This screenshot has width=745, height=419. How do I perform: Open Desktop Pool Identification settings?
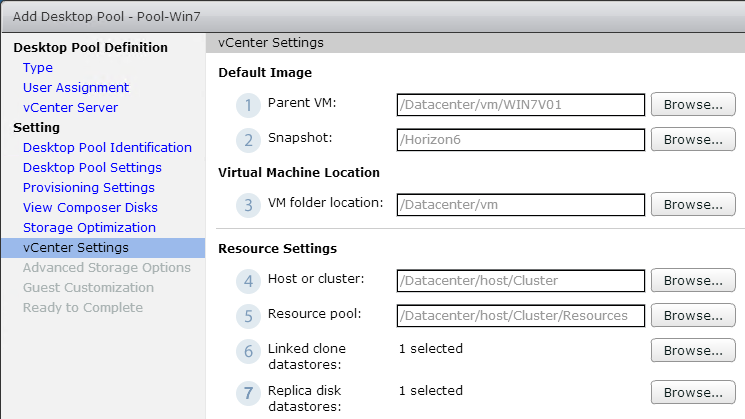click(x=107, y=147)
